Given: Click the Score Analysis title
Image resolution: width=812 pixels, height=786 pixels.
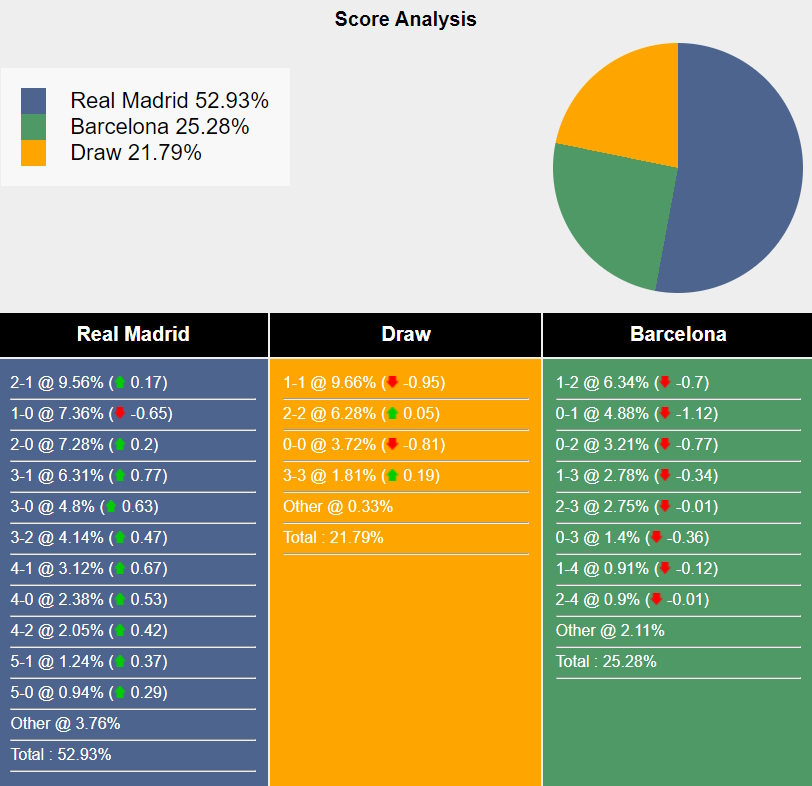Looking at the screenshot, I should (405, 19).
